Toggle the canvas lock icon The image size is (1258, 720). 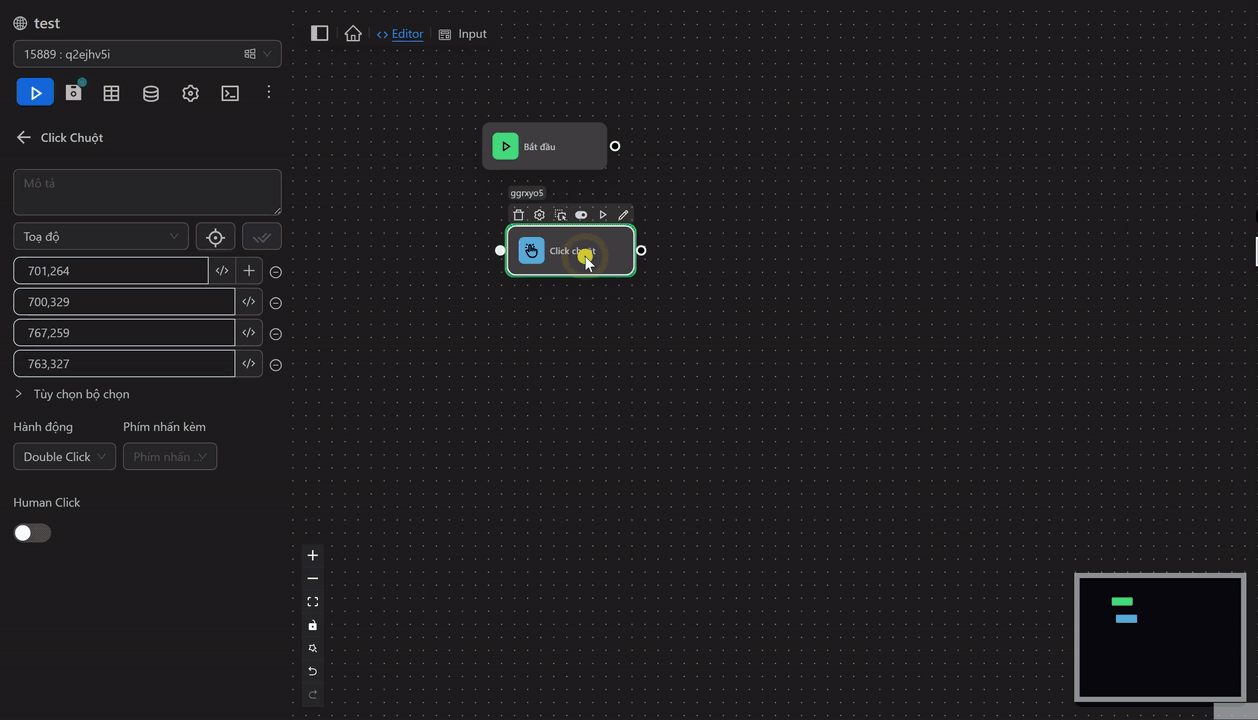click(x=313, y=625)
